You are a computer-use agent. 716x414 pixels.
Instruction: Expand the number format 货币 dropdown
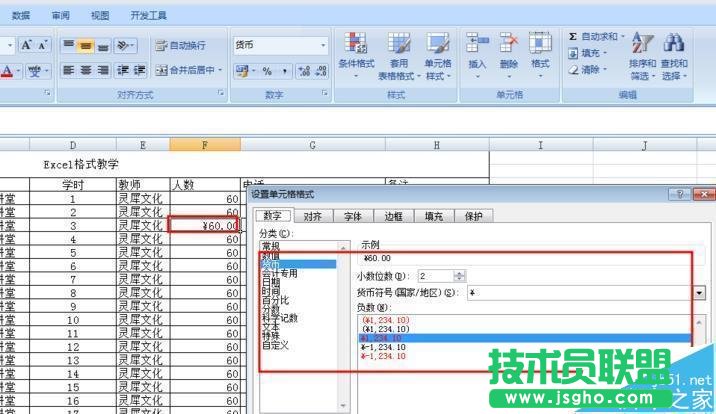pos(323,45)
